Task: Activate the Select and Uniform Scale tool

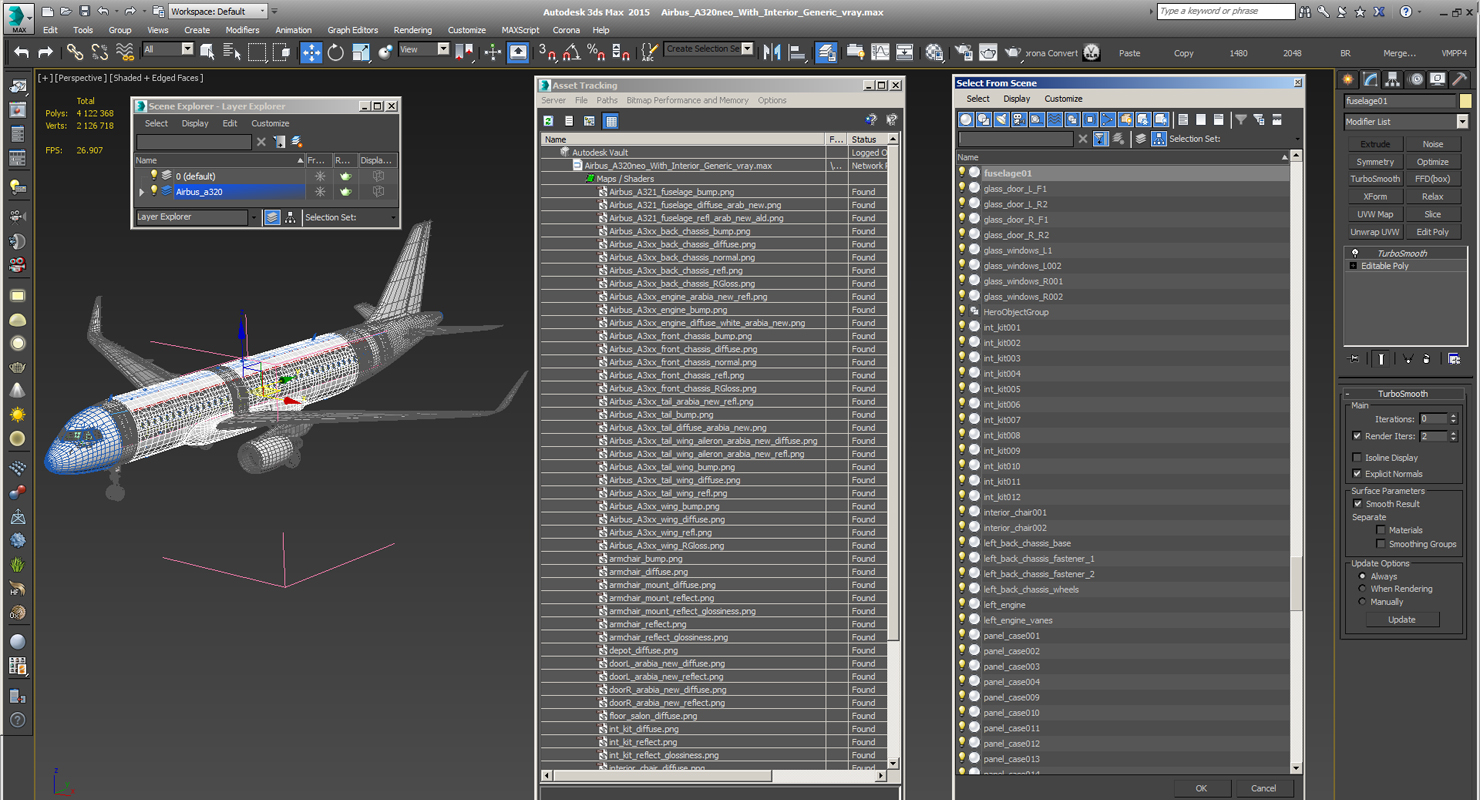Action: click(360, 52)
